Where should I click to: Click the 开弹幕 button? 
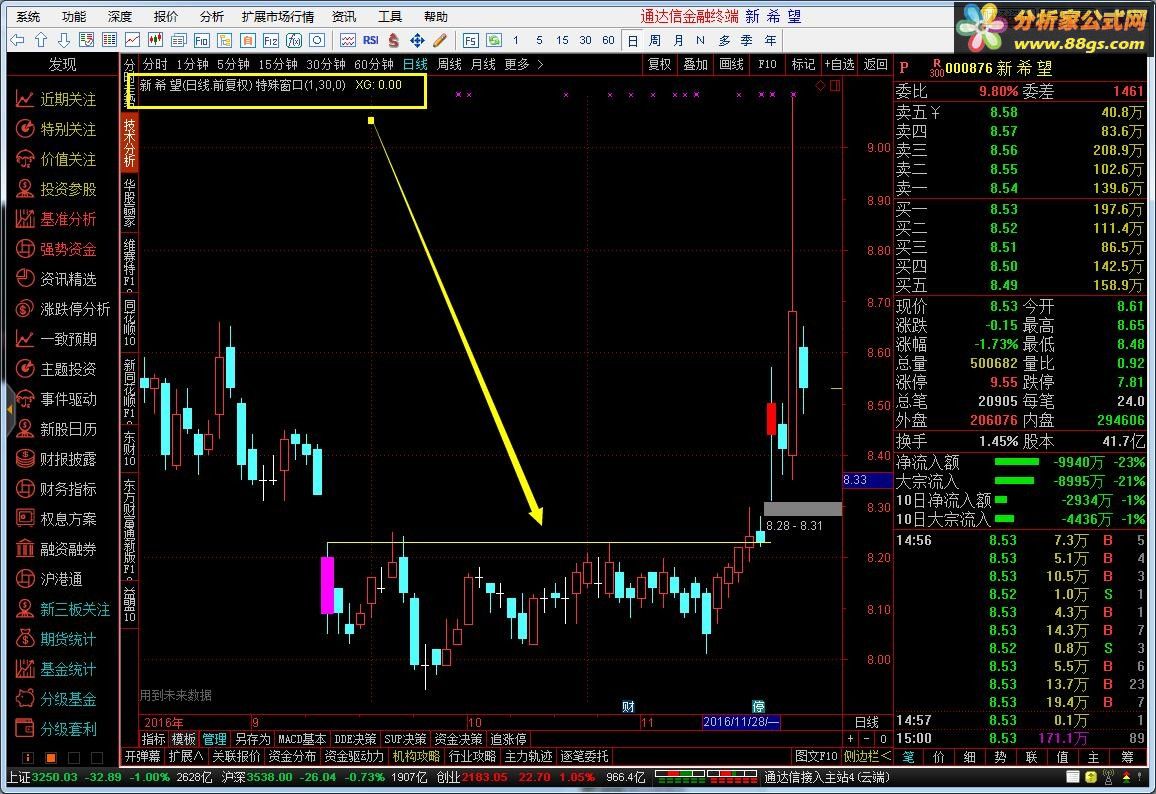tap(143, 756)
